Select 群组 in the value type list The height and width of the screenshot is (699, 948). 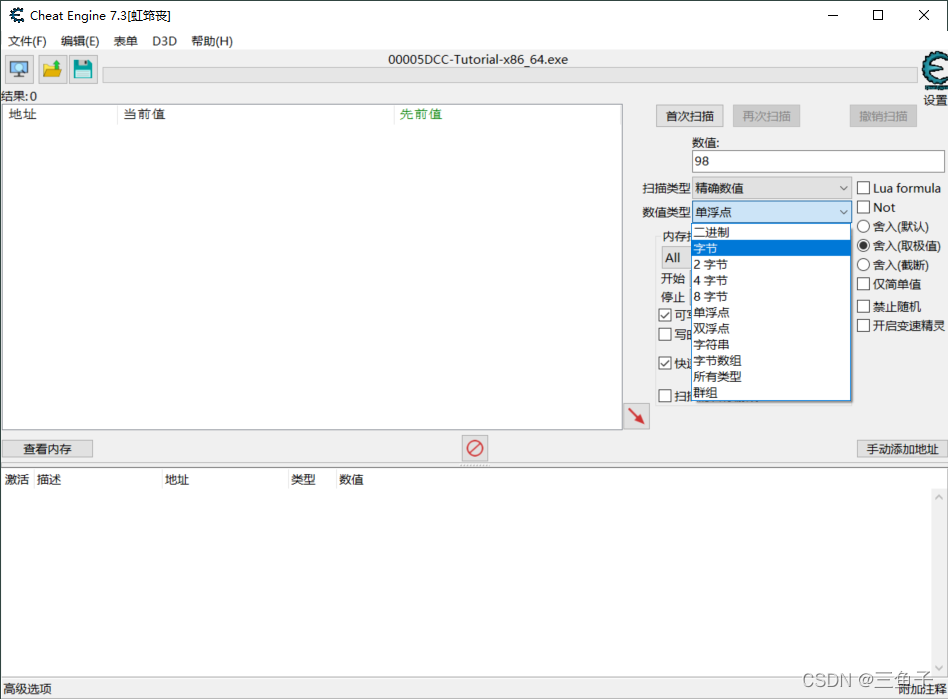(x=771, y=393)
